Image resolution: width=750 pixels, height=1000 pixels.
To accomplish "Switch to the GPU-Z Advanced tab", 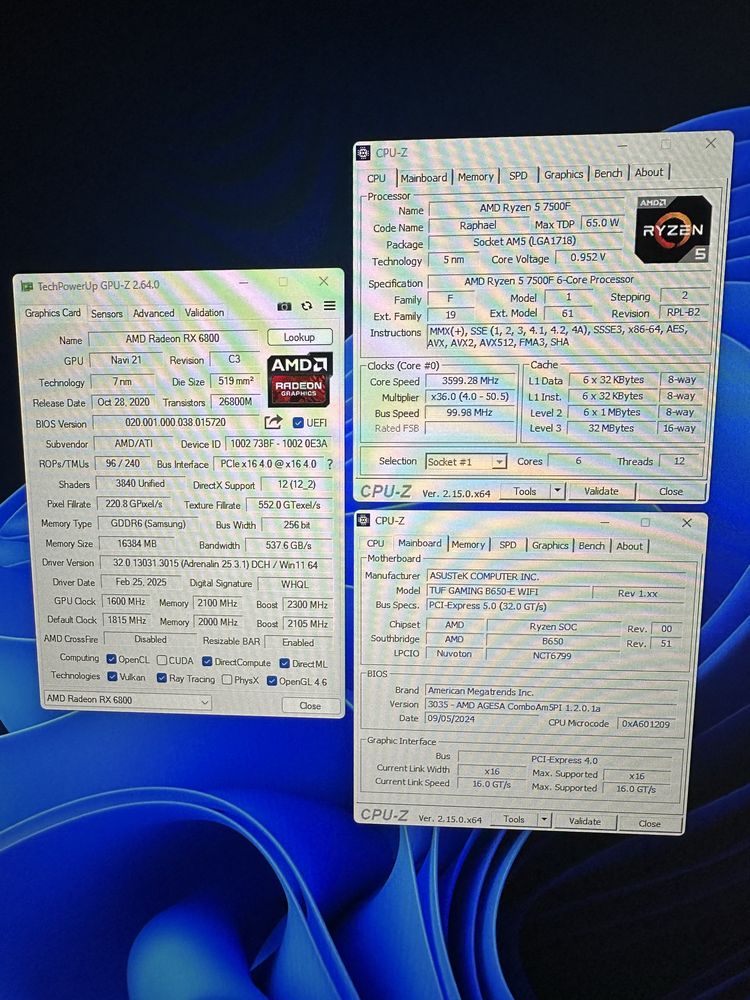I will pos(154,313).
